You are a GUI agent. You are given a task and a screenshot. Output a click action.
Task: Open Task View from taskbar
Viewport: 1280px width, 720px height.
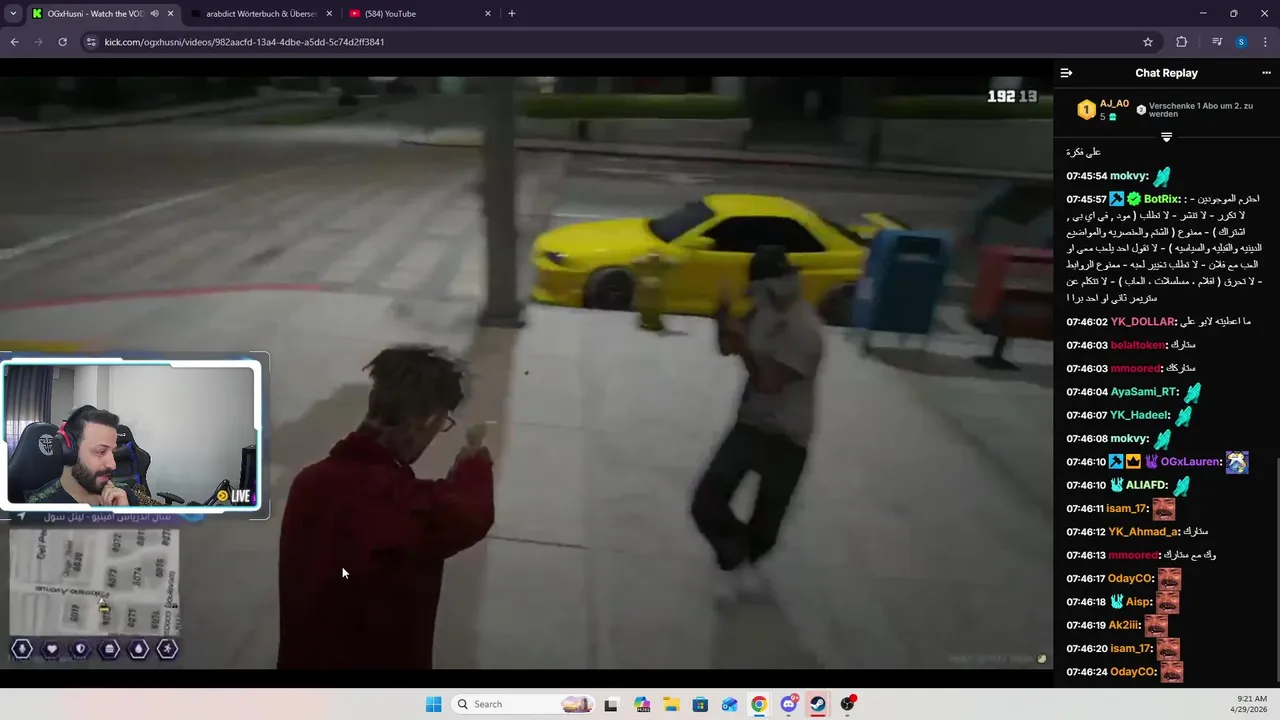coord(610,704)
